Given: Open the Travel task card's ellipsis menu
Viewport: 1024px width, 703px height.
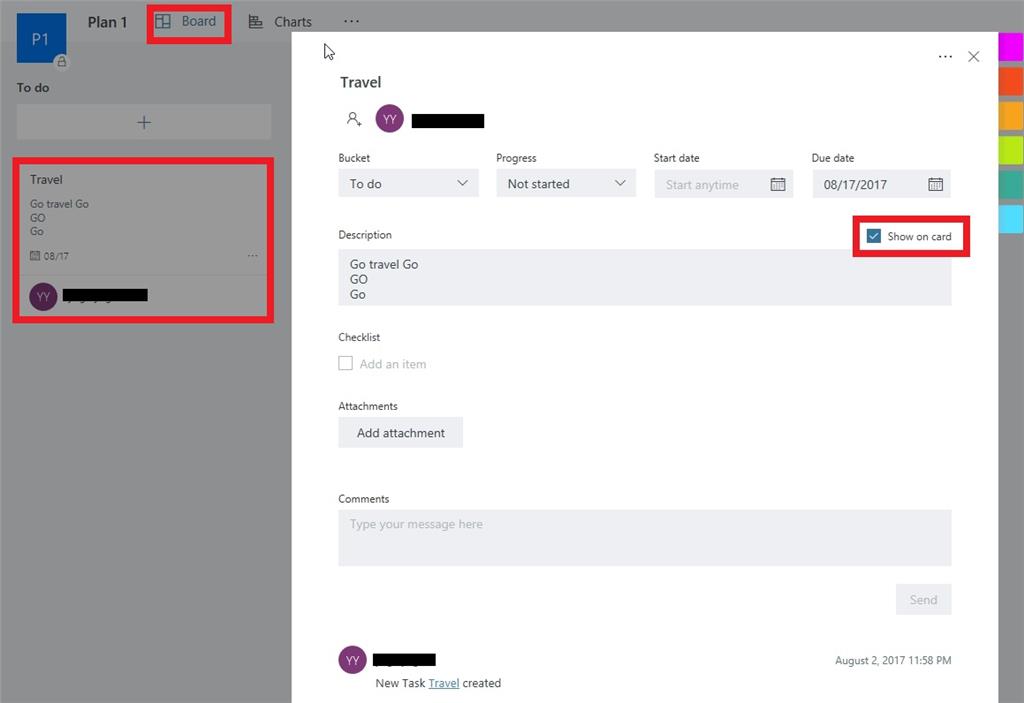Looking at the screenshot, I should [253, 255].
